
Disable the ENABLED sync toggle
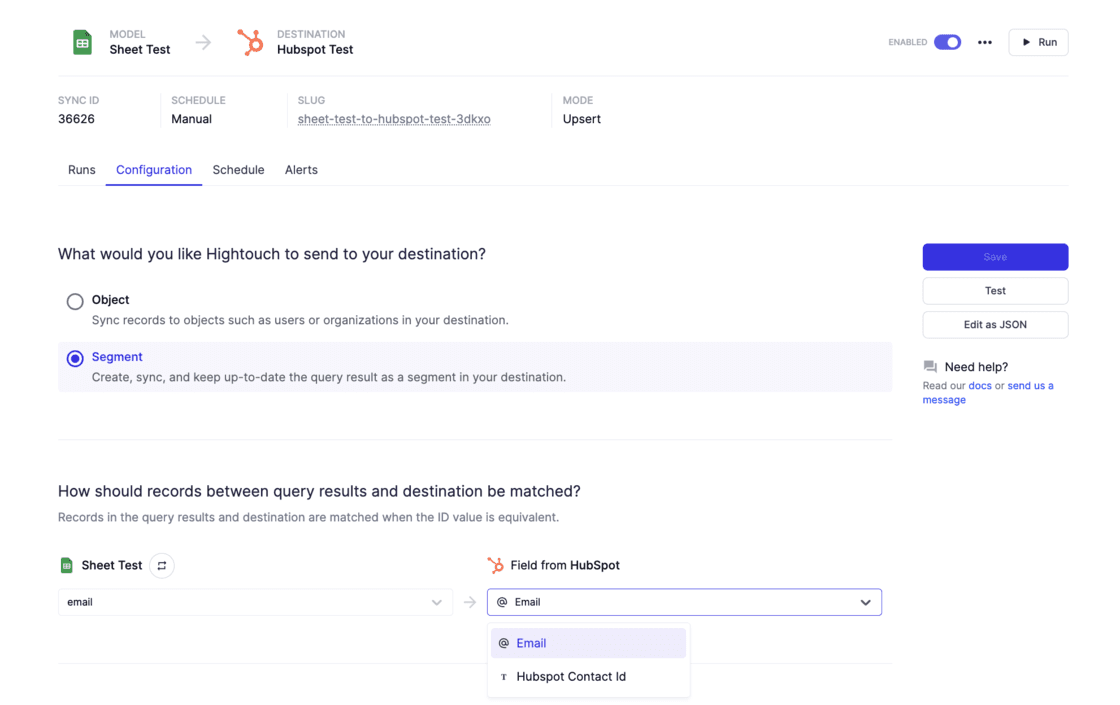[x=946, y=42]
